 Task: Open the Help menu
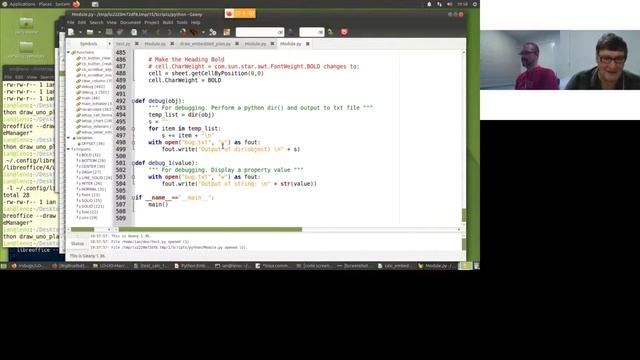[x=196, y=22]
